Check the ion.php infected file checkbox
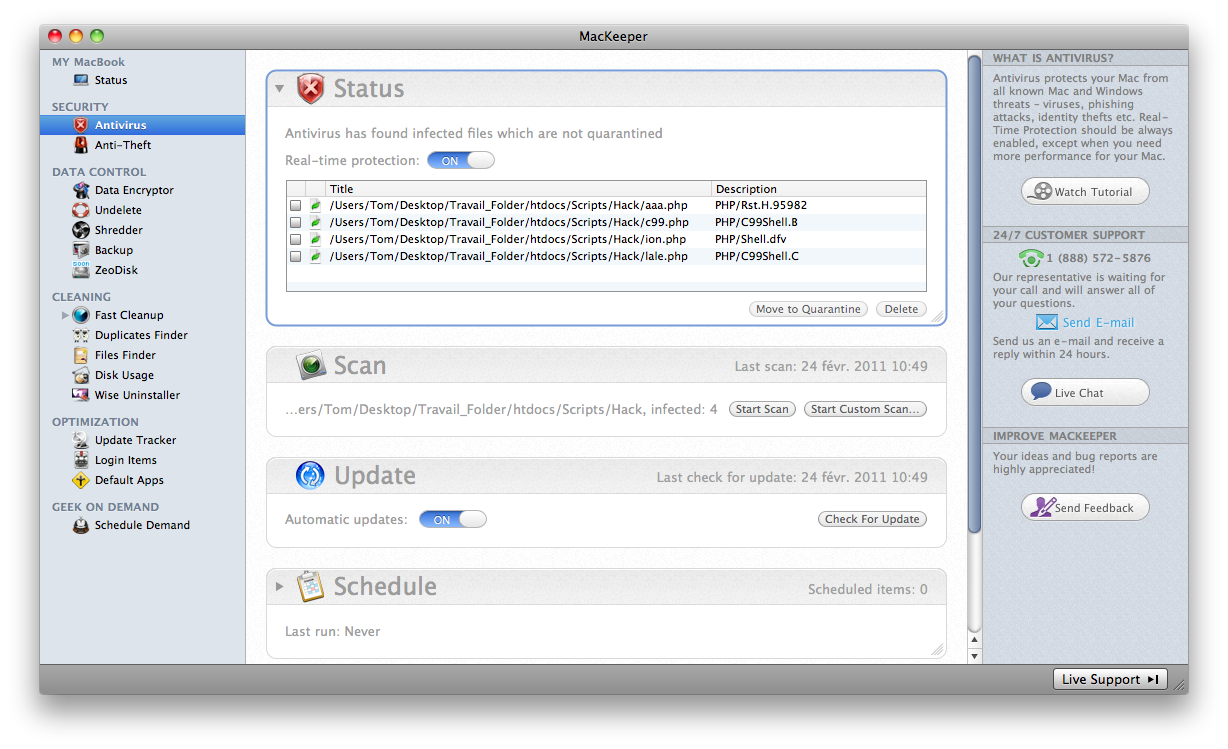 tap(296, 239)
